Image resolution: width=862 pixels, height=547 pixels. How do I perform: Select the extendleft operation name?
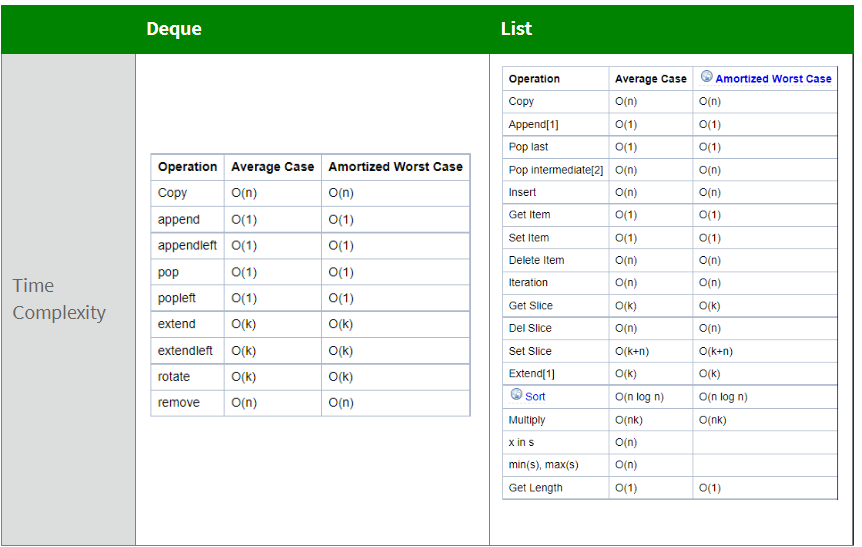(185, 351)
